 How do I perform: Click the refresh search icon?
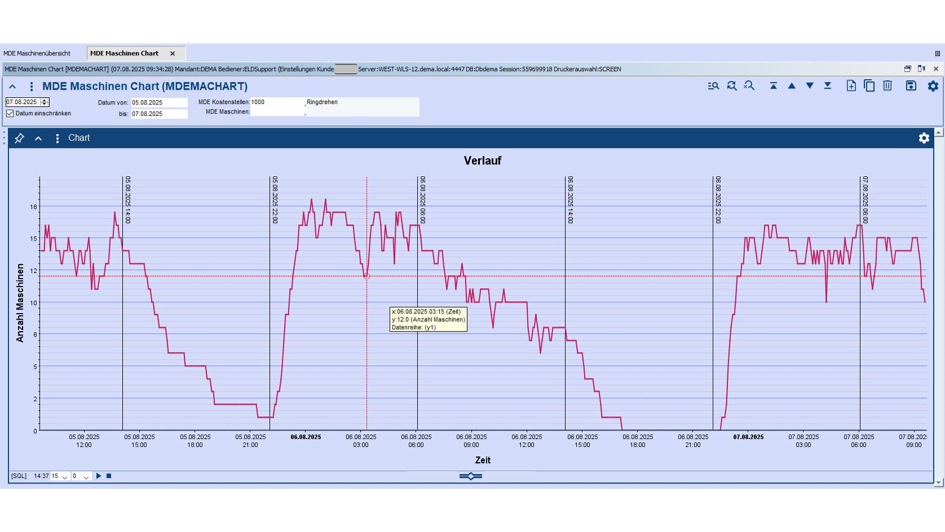tap(731, 86)
